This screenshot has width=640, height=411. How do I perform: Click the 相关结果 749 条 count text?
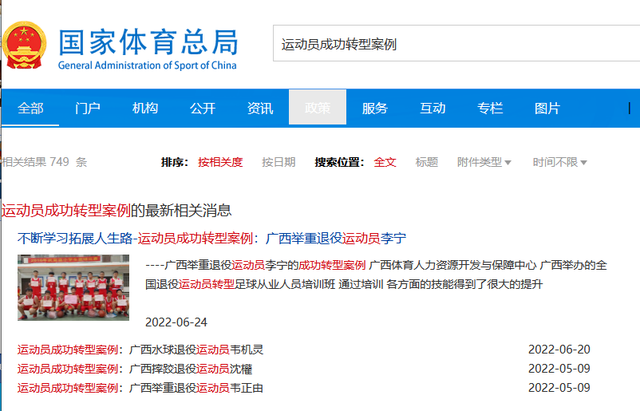[x=44, y=162]
